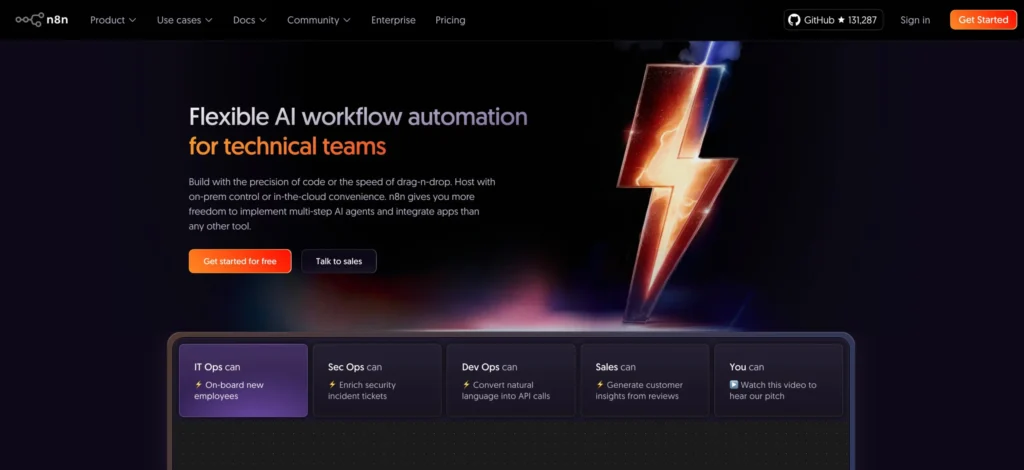Click the lightning icon beside Enrich security incident tickets
The height and width of the screenshot is (470, 1024).
coord(332,385)
